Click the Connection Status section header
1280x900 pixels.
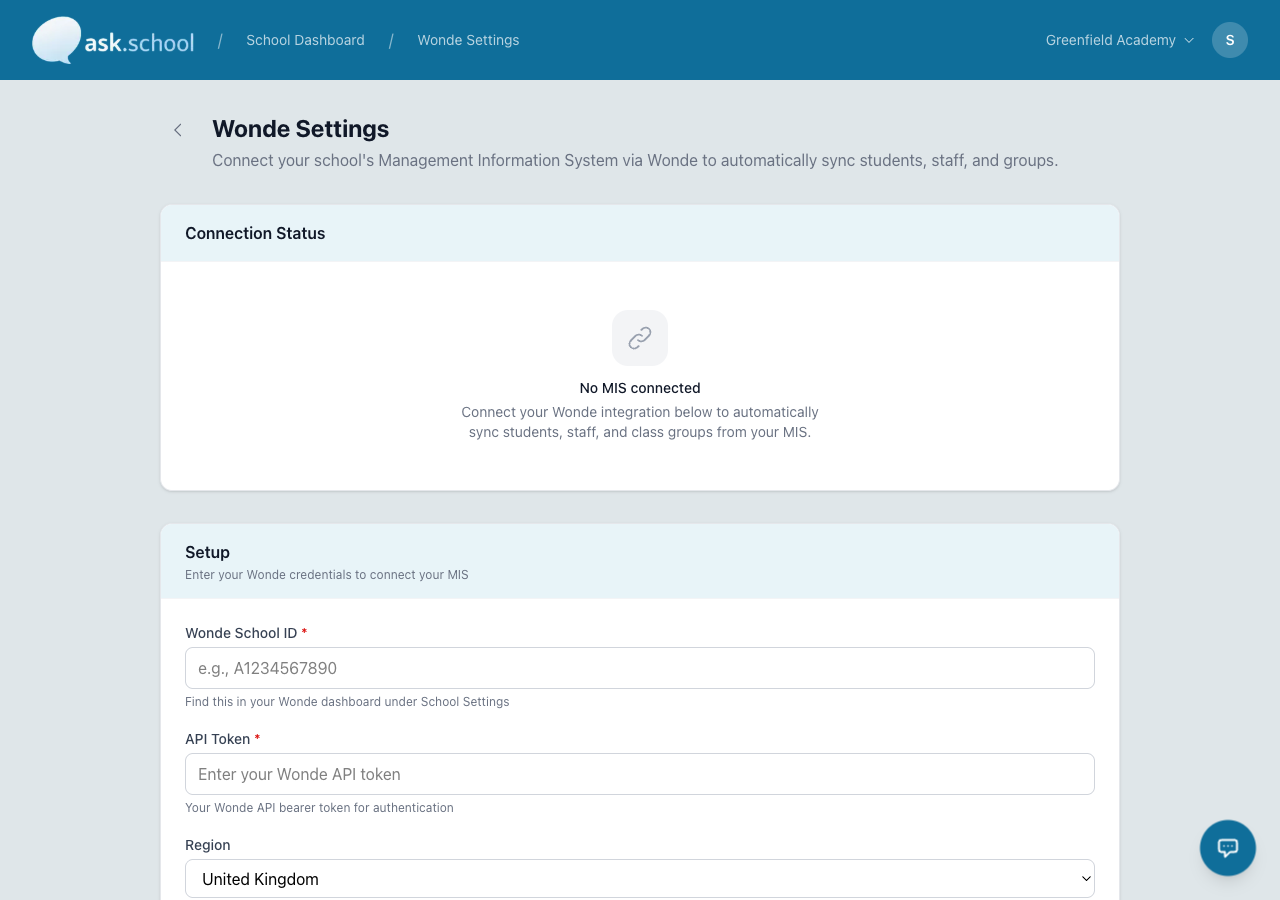[255, 233]
